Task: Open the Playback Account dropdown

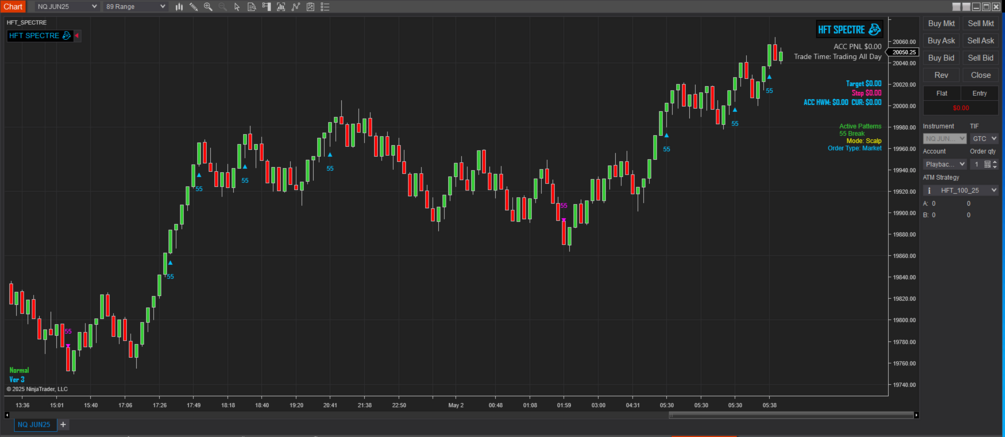Action: tap(945, 164)
